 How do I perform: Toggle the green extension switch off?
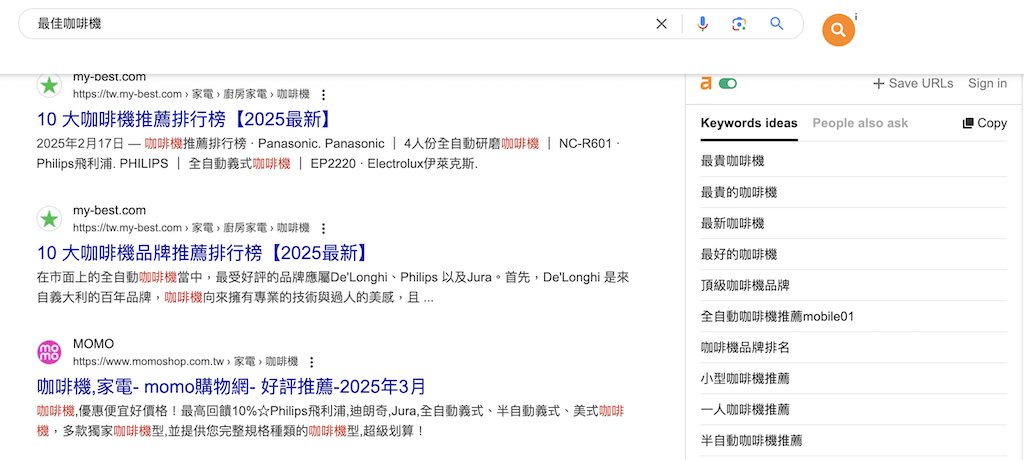coord(728,84)
